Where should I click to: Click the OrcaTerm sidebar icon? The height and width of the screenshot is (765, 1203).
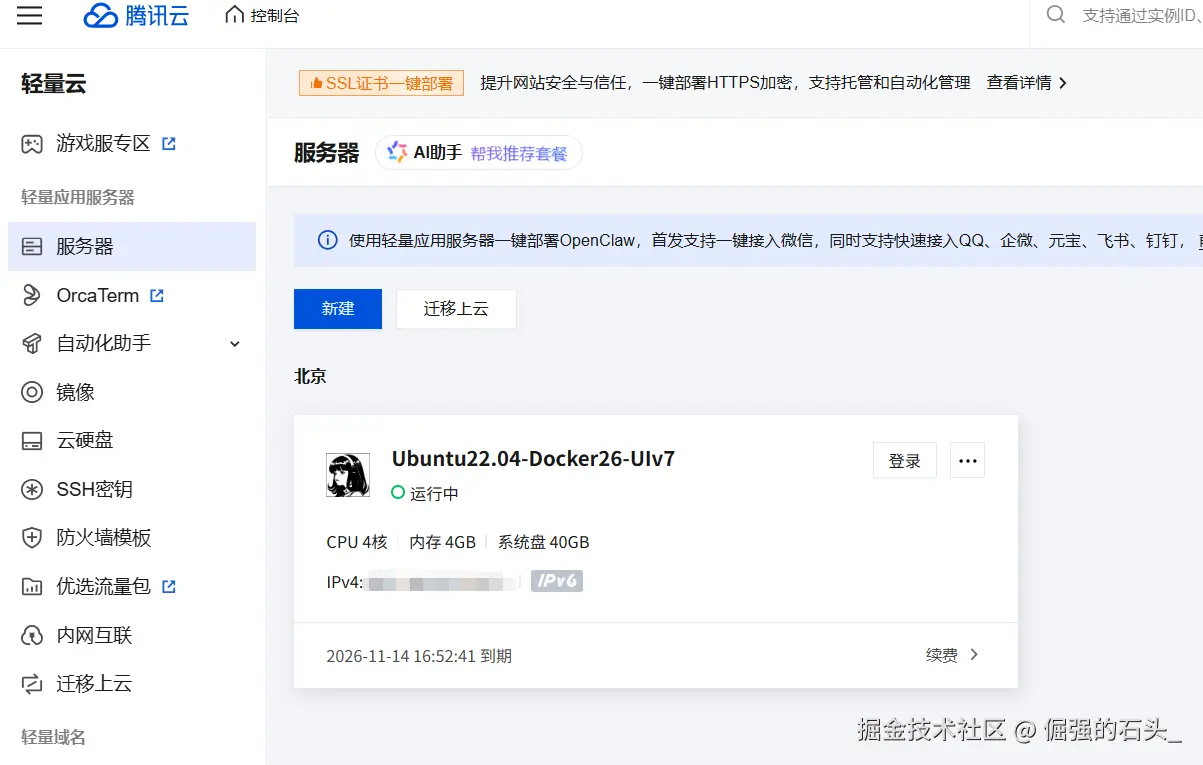32,295
